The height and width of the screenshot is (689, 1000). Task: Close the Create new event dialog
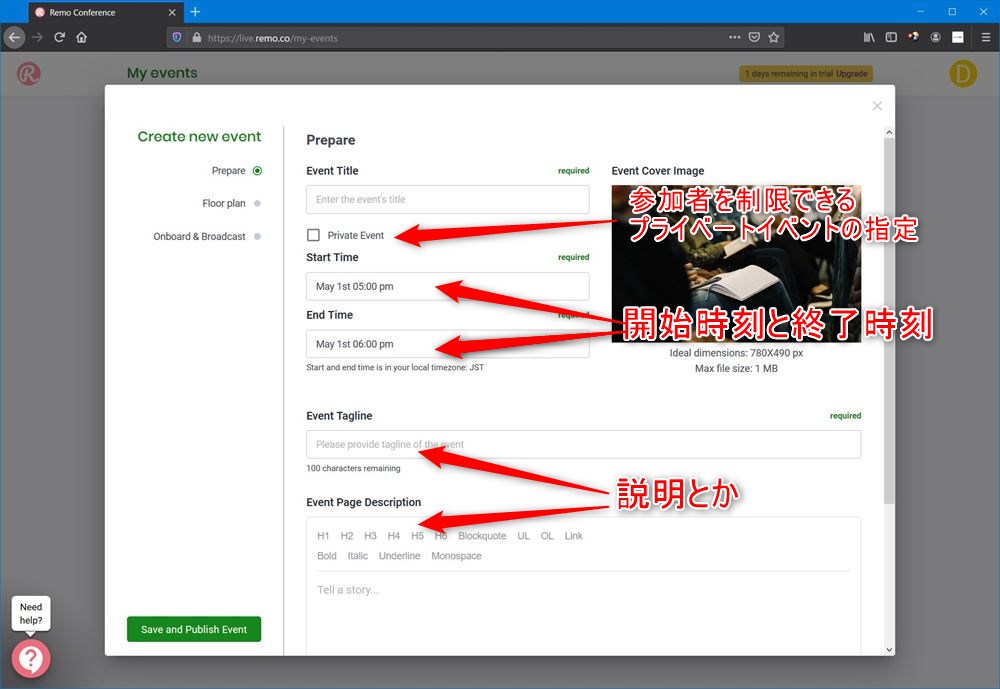click(x=878, y=106)
